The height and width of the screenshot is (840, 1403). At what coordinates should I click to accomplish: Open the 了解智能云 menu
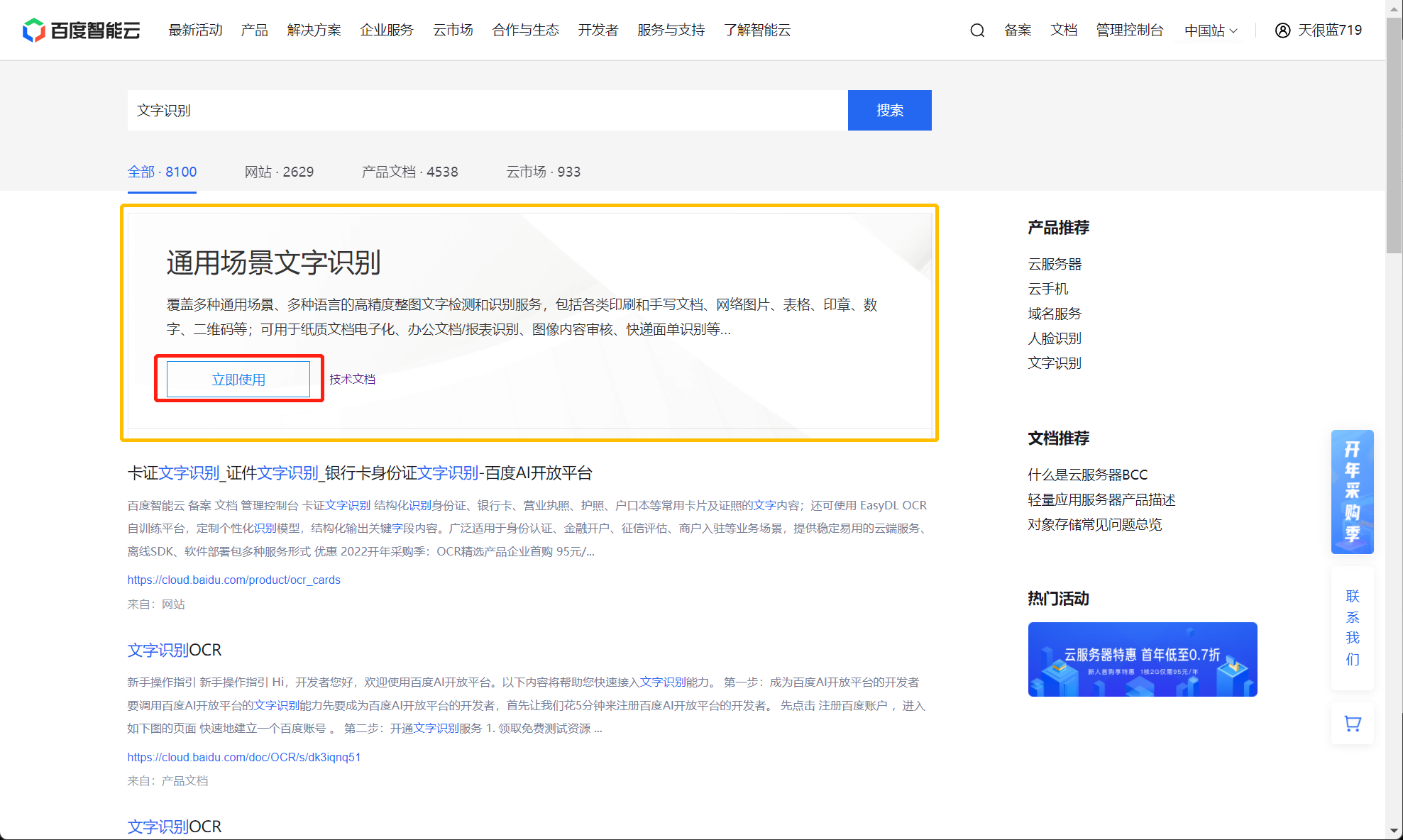[756, 31]
